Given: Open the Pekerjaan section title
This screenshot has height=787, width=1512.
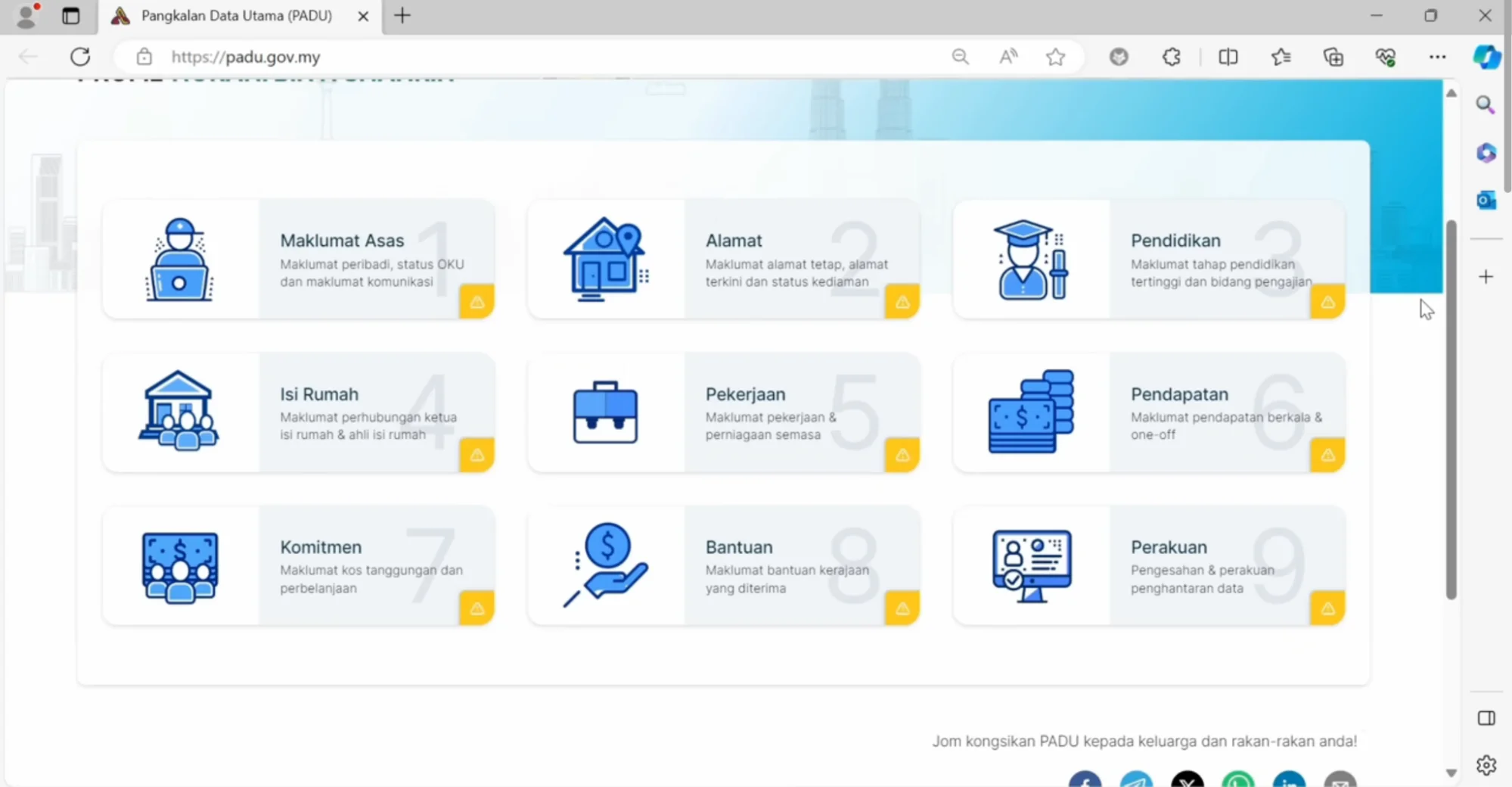Looking at the screenshot, I should click(x=745, y=394).
